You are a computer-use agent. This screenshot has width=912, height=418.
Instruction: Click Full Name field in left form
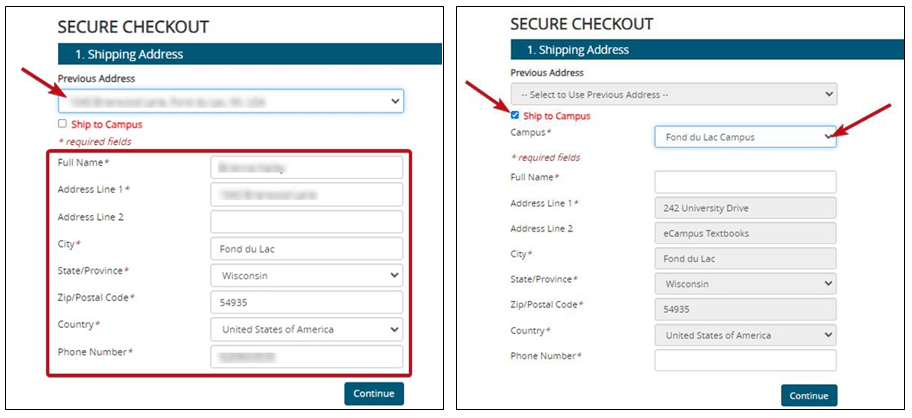click(306, 167)
